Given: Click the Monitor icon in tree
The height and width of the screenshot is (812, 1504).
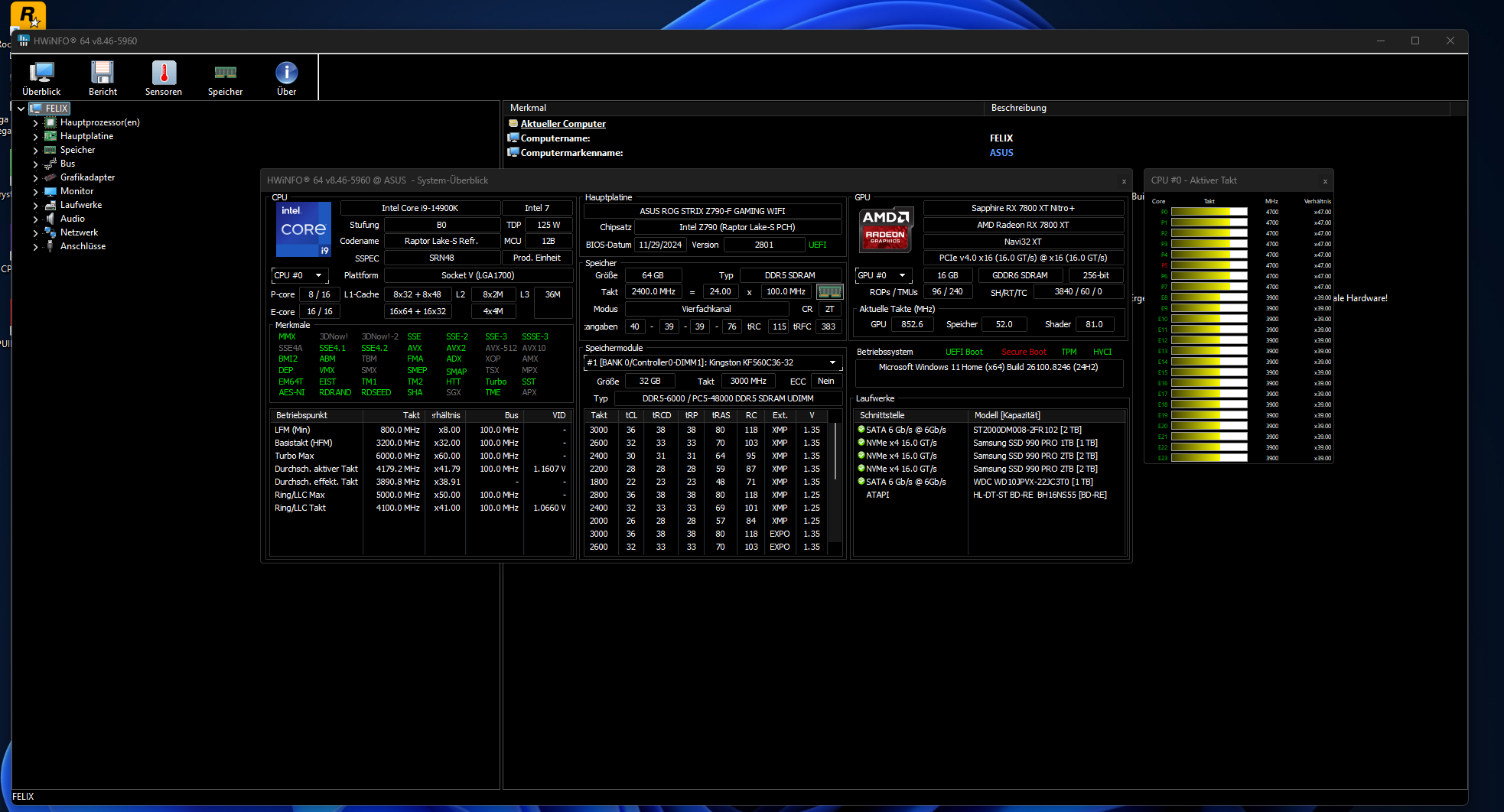Looking at the screenshot, I should [x=50, y=191].
